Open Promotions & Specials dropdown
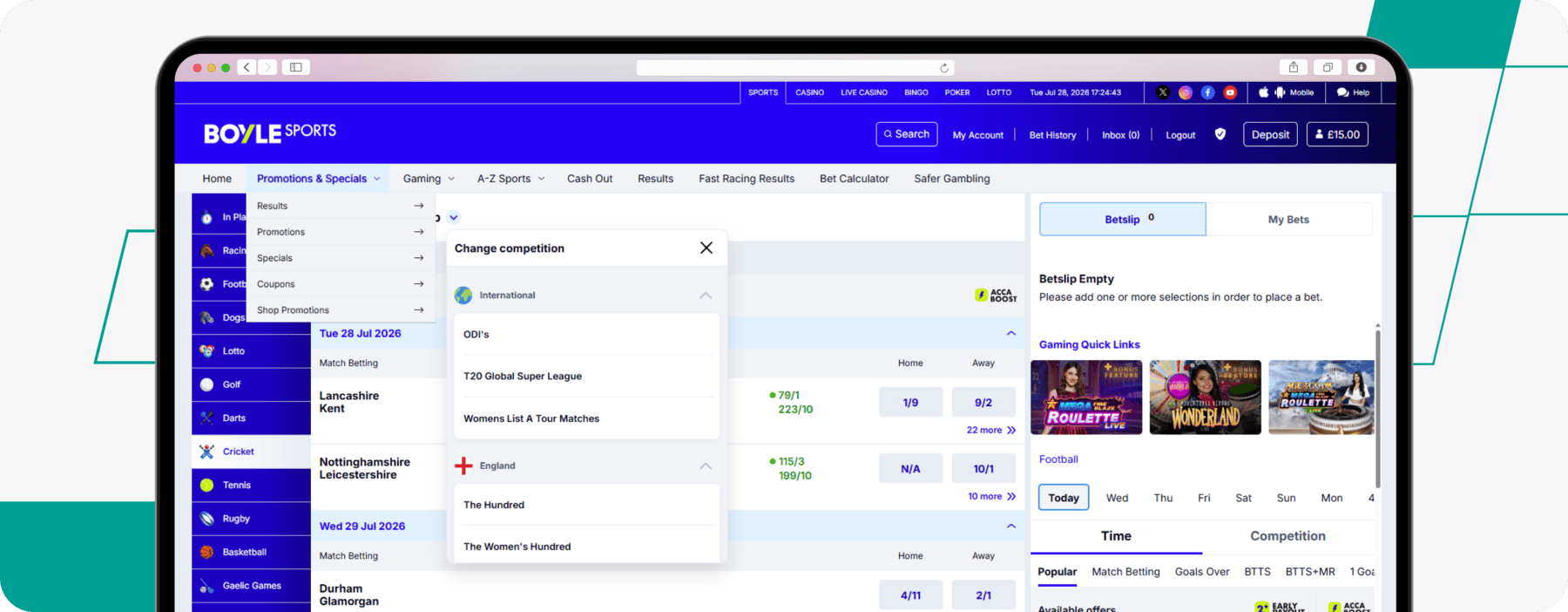The image size is (1568, 612). (318, 179)
